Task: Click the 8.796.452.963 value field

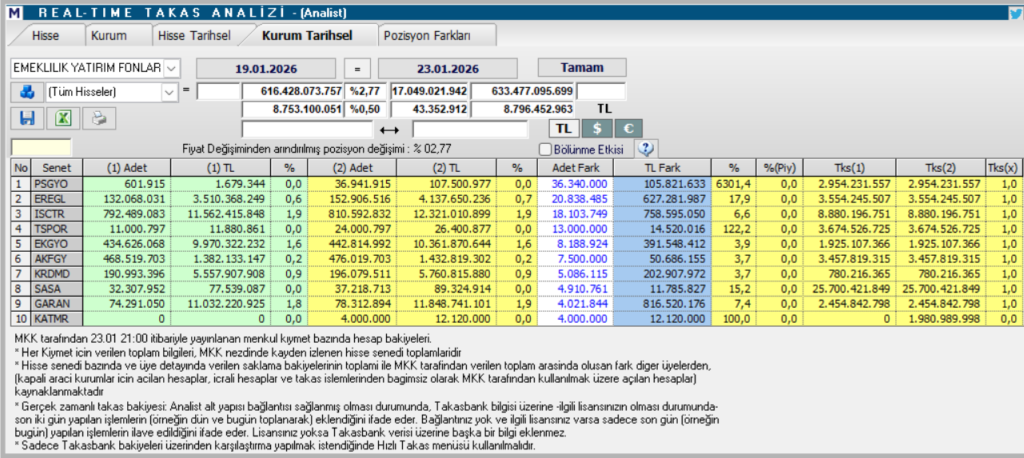Action: (523, 110)
